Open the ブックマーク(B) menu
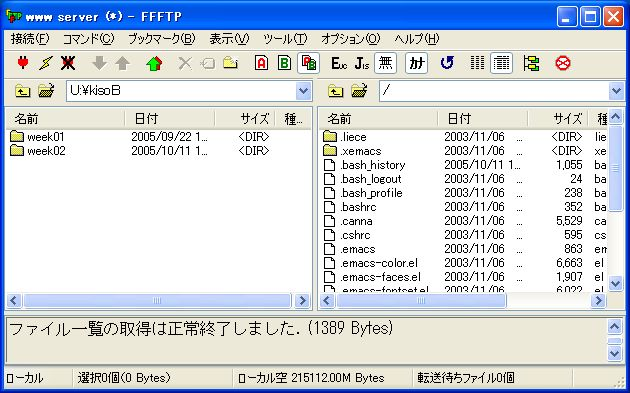The width and height of the screenshot is (630, 393). tap(162, 39)
